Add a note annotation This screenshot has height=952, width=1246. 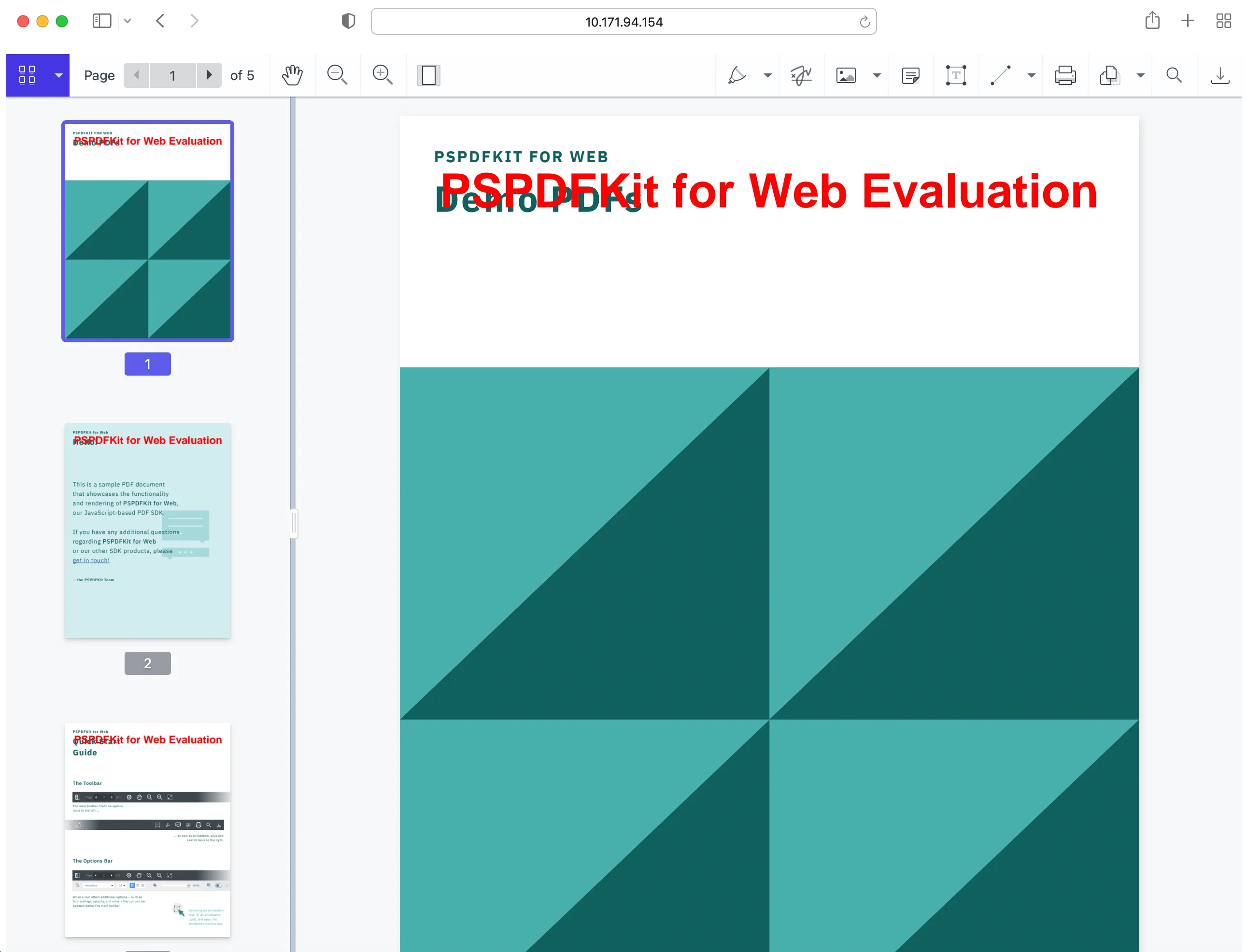pyautogui.click(x=910, y=75)
